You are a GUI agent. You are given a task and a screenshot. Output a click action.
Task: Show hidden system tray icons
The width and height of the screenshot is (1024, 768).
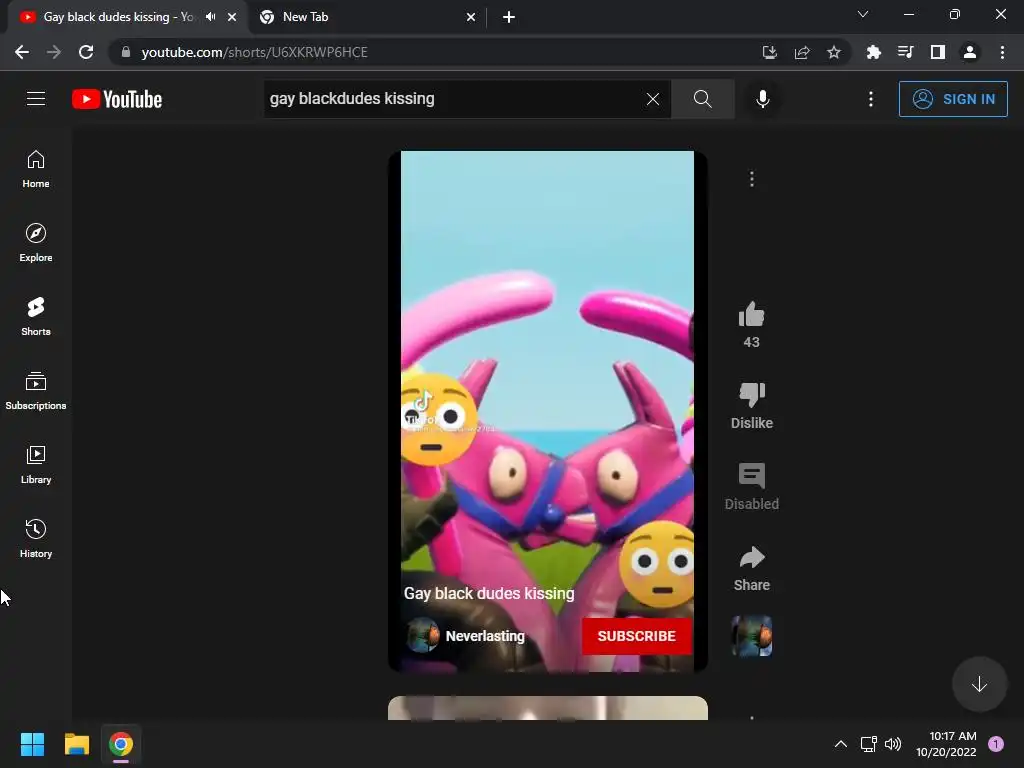coord(840,744)
